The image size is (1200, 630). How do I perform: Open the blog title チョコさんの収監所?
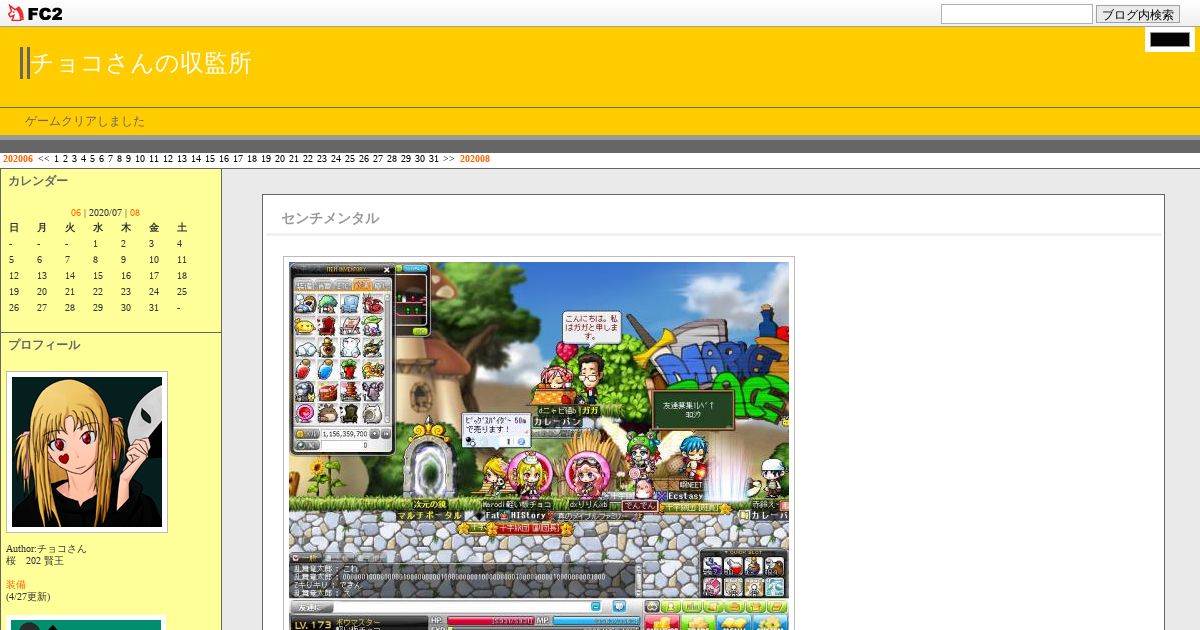pyautogui.click(x=141, y=63)
